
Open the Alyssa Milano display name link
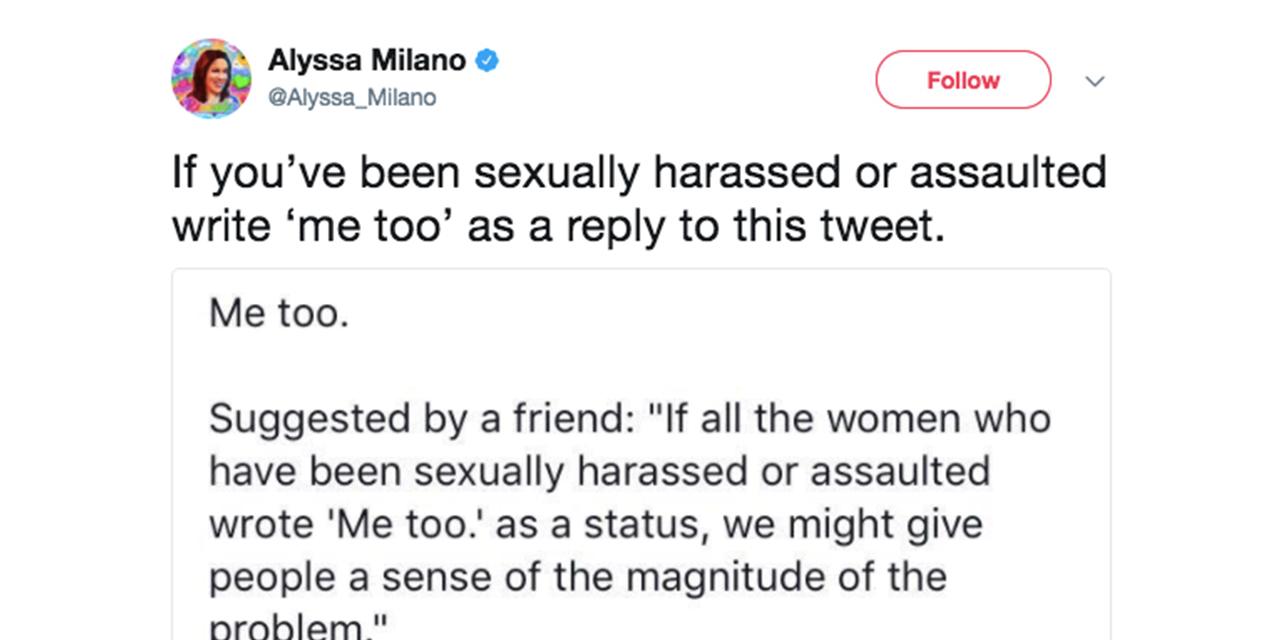tap(366, 61)
